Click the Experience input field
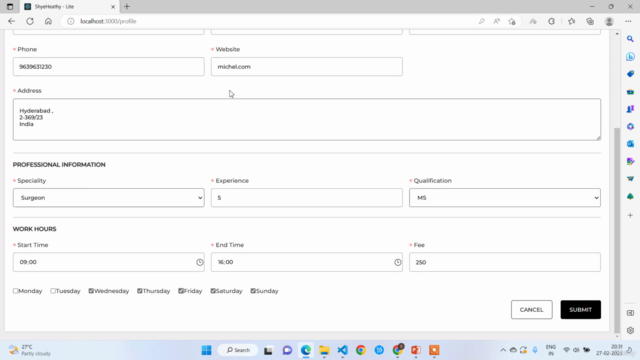This screenshot has height=360, width=640. point(307,198)
